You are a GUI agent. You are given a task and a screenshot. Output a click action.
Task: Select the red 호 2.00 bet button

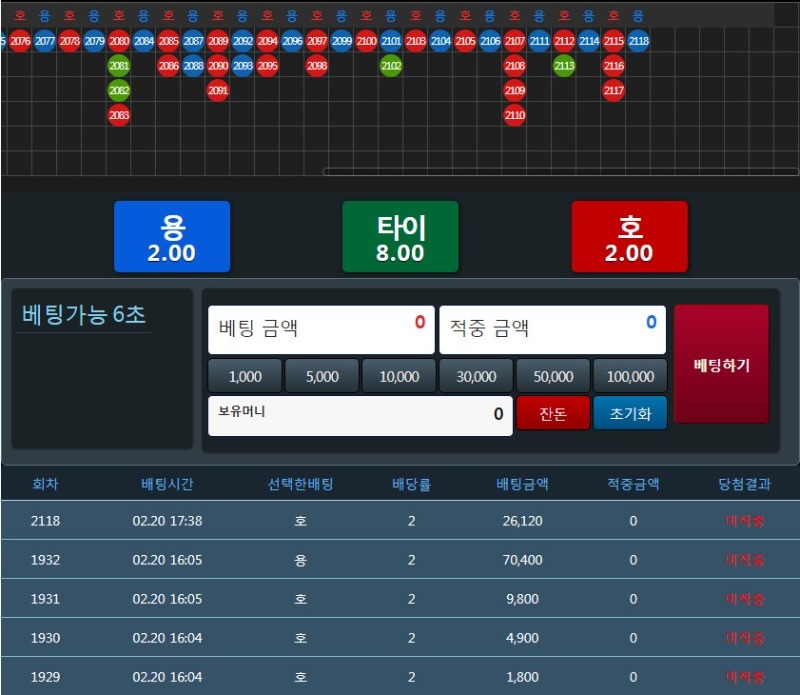(x=630, y=236)
